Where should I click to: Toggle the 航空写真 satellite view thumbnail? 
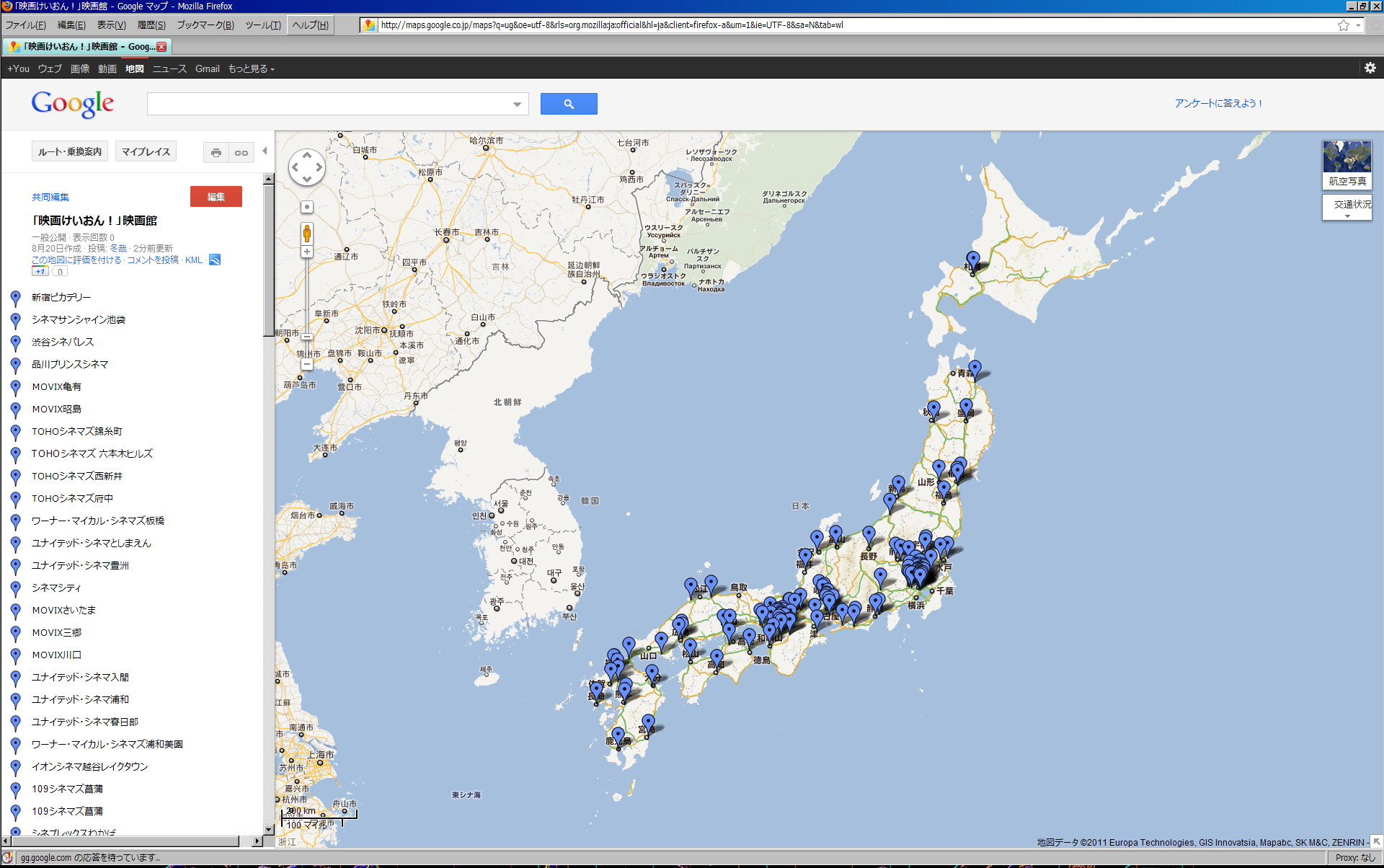(1347, 164)
